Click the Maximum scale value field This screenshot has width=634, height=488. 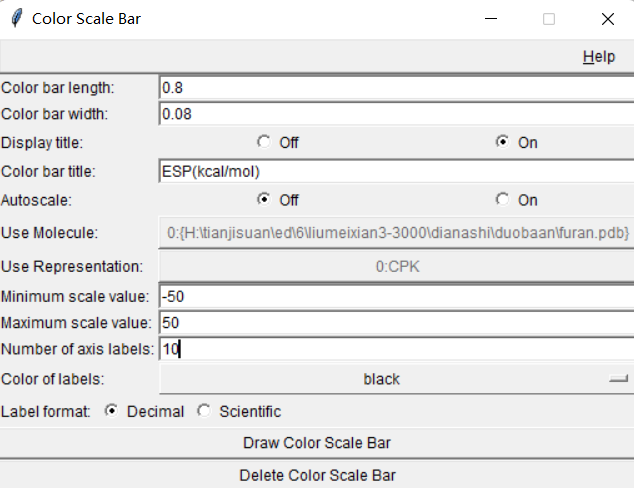(x=395, y=323)
